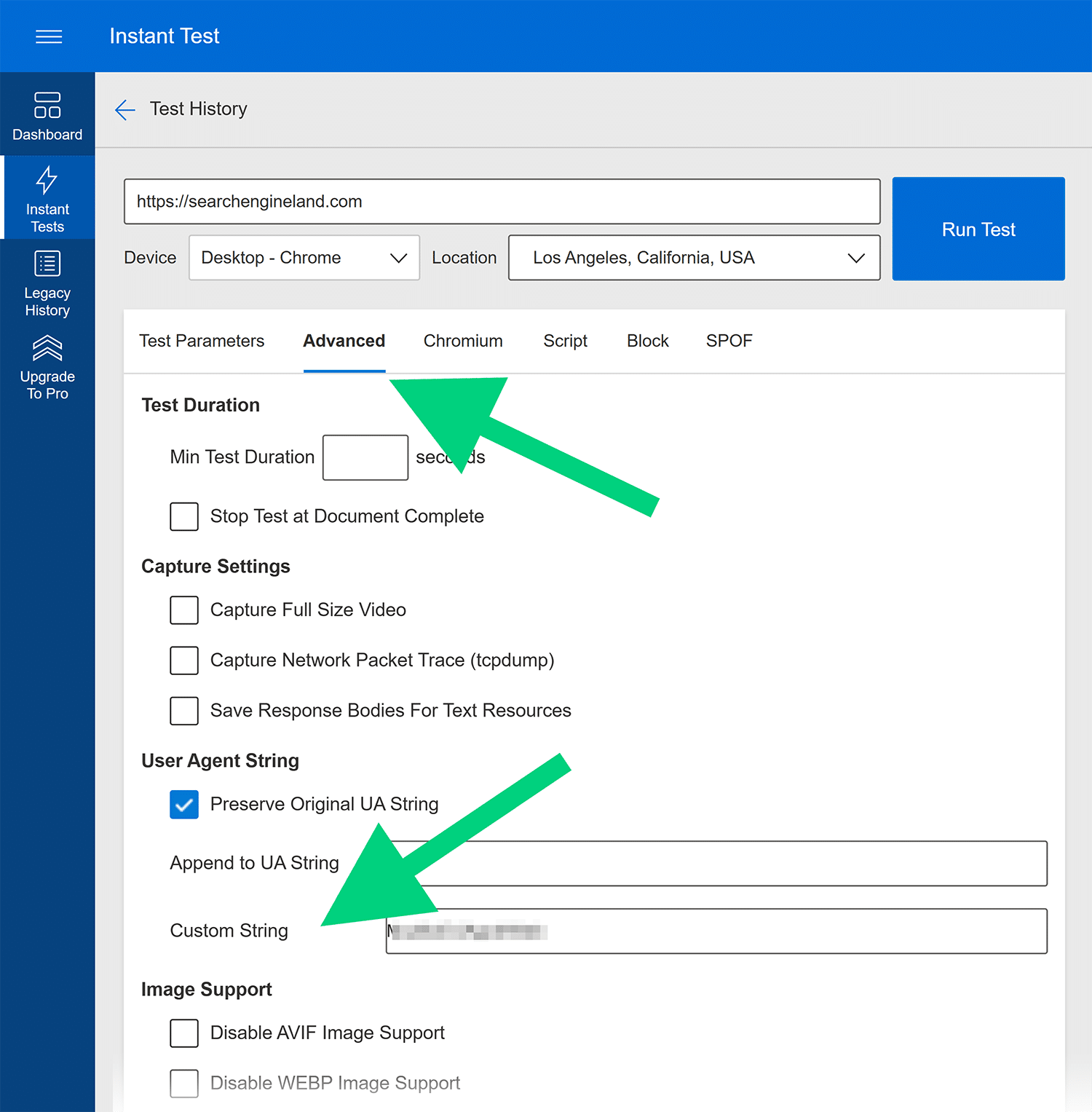
Task: Open the Block tab
Action: click(648, 341)
